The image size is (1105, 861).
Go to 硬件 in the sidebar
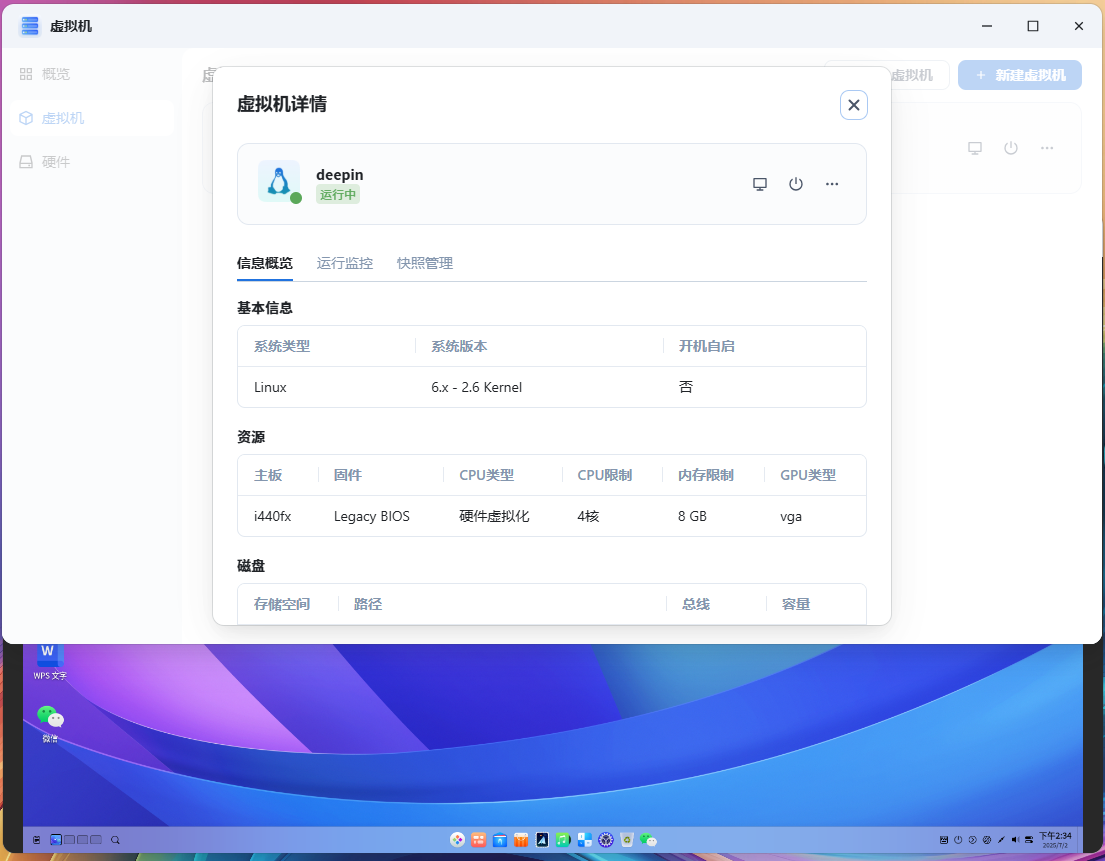click(x=56, y=162)
